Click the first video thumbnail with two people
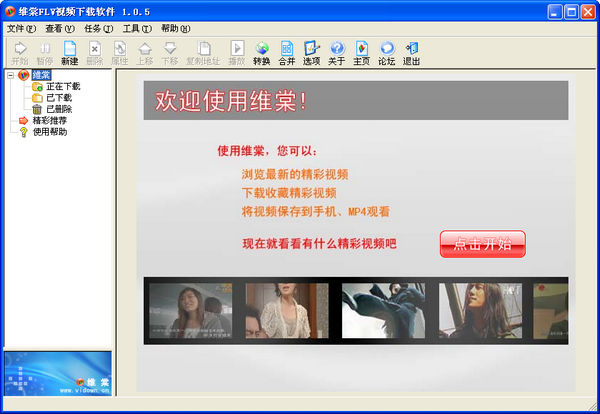Viewport: 600px width, 414px height. [x=191, y=311]
